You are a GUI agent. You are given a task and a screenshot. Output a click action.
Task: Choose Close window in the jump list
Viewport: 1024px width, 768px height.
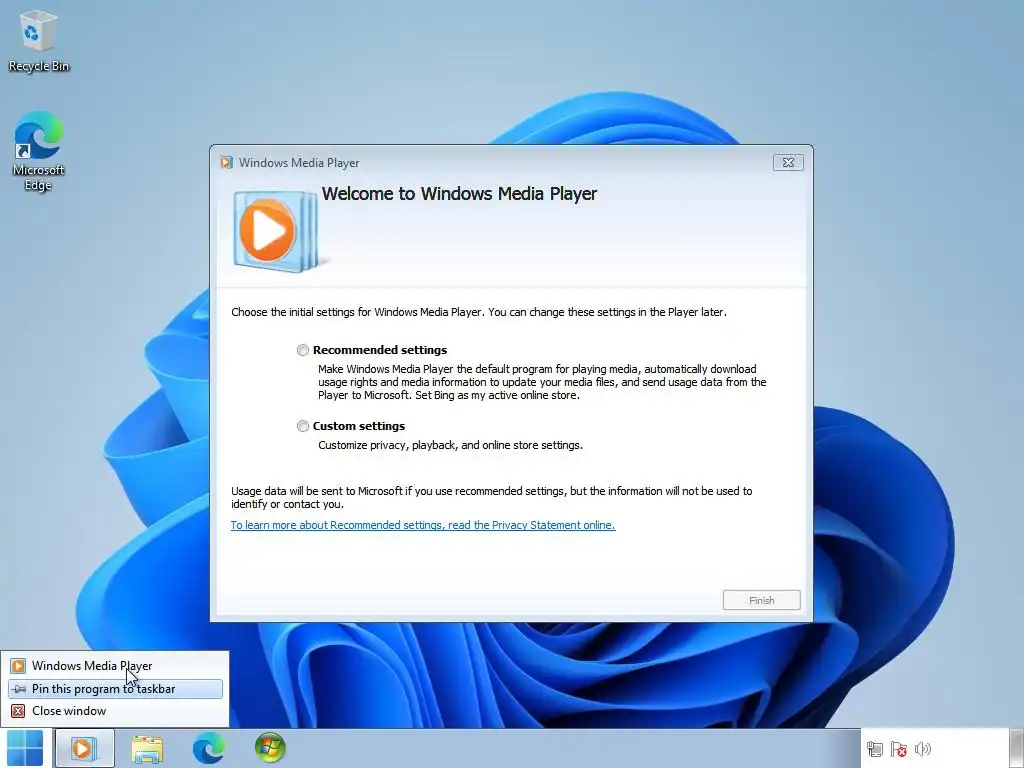point(115,711)
